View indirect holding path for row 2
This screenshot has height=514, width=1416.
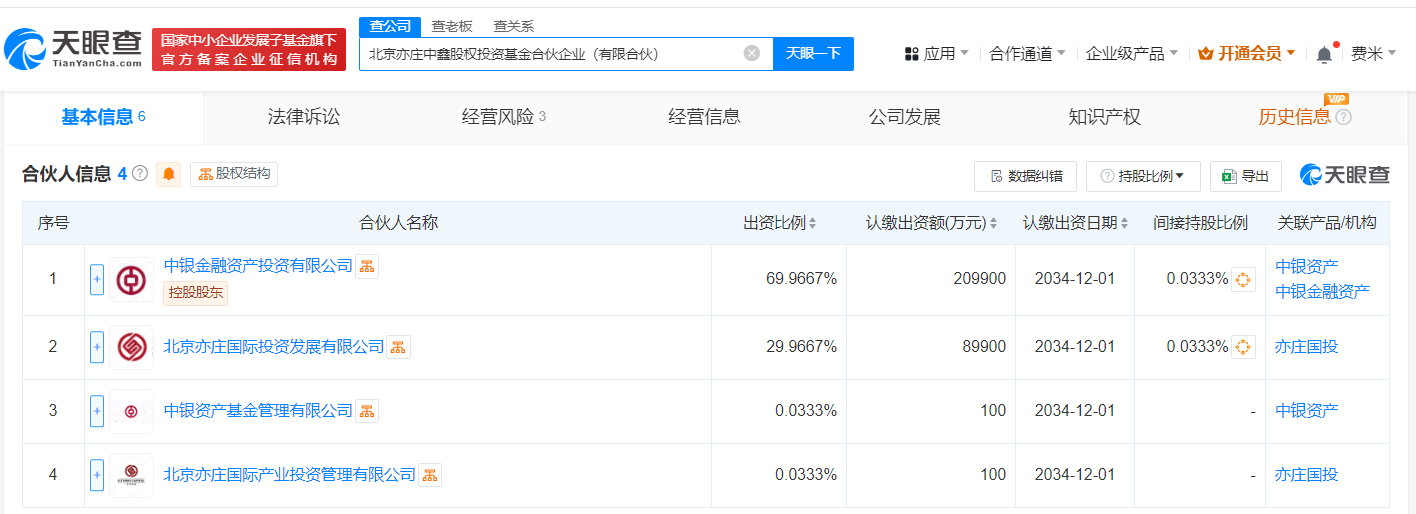pyautogui.click(x=1243, y=347)
